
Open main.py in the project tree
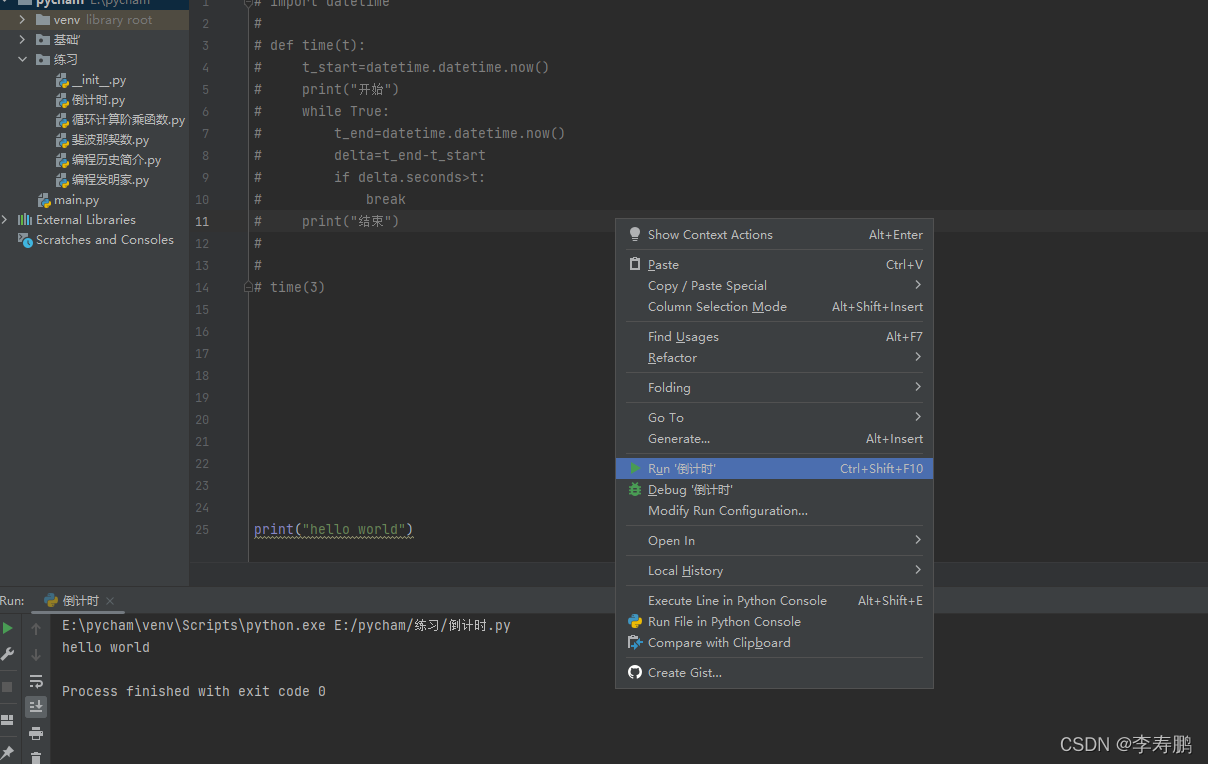(x=76, y=200)
